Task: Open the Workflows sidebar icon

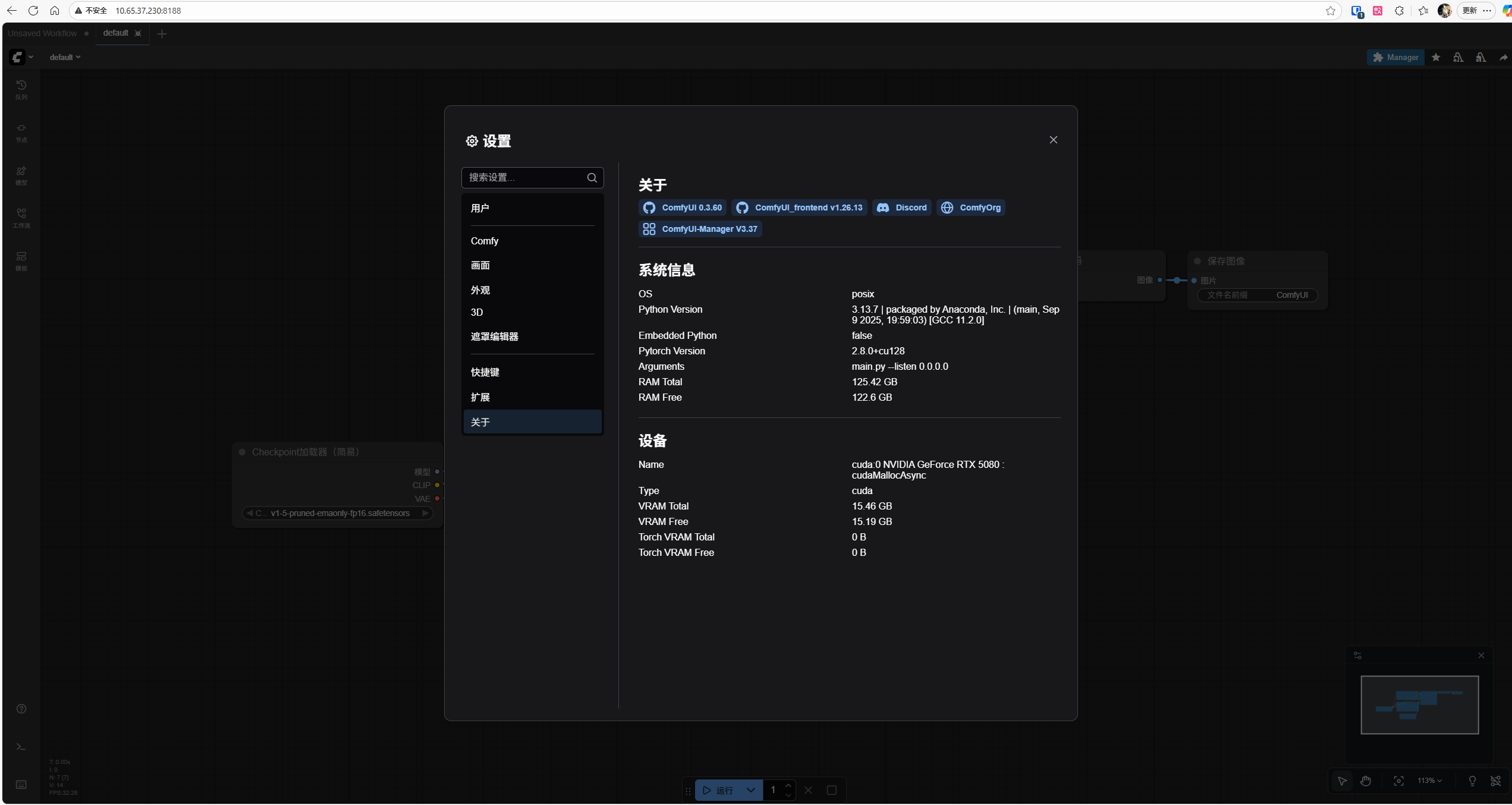Action: [x=21, y=218]
